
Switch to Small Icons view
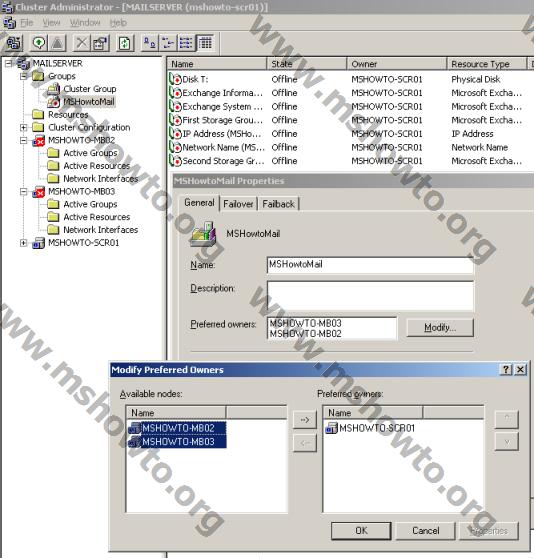tap(168, 43)
